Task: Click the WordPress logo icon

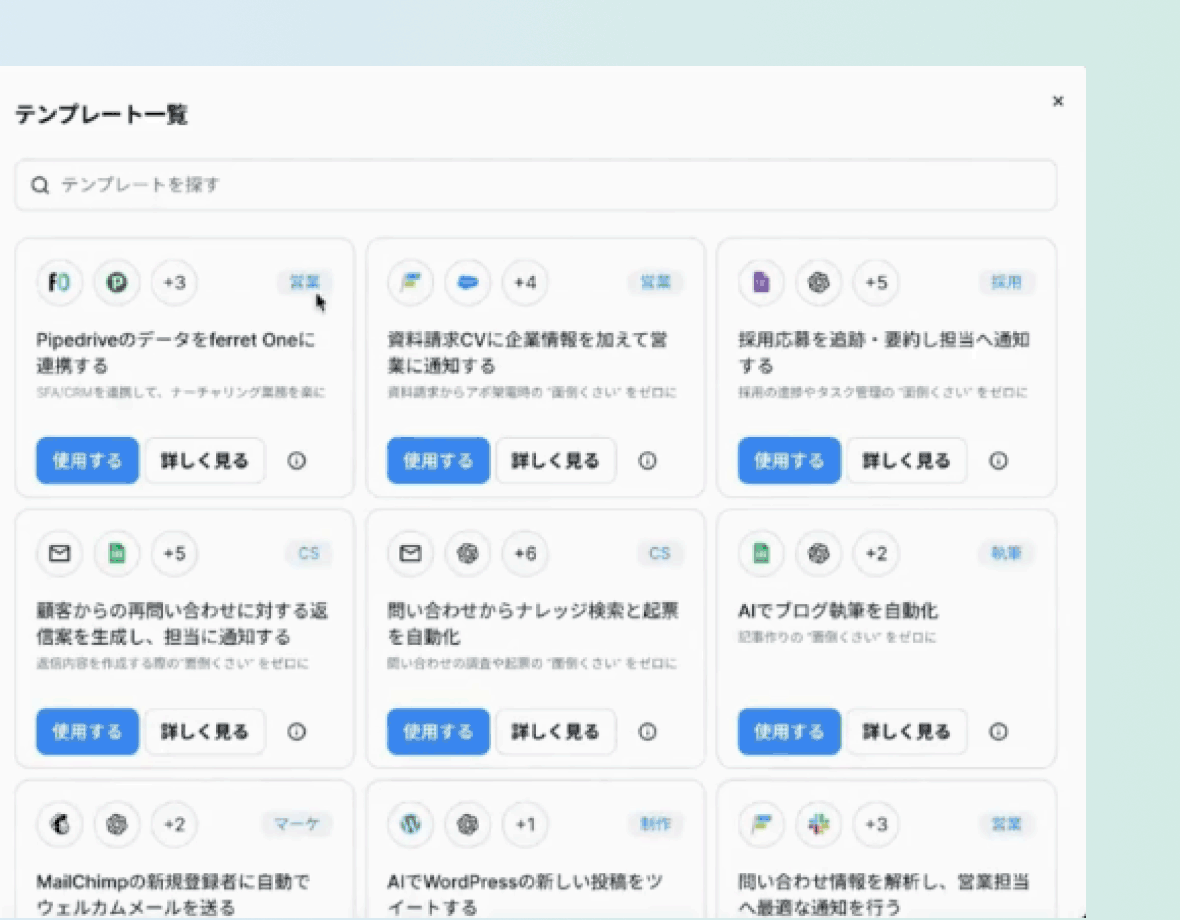Action: point(410,824)
